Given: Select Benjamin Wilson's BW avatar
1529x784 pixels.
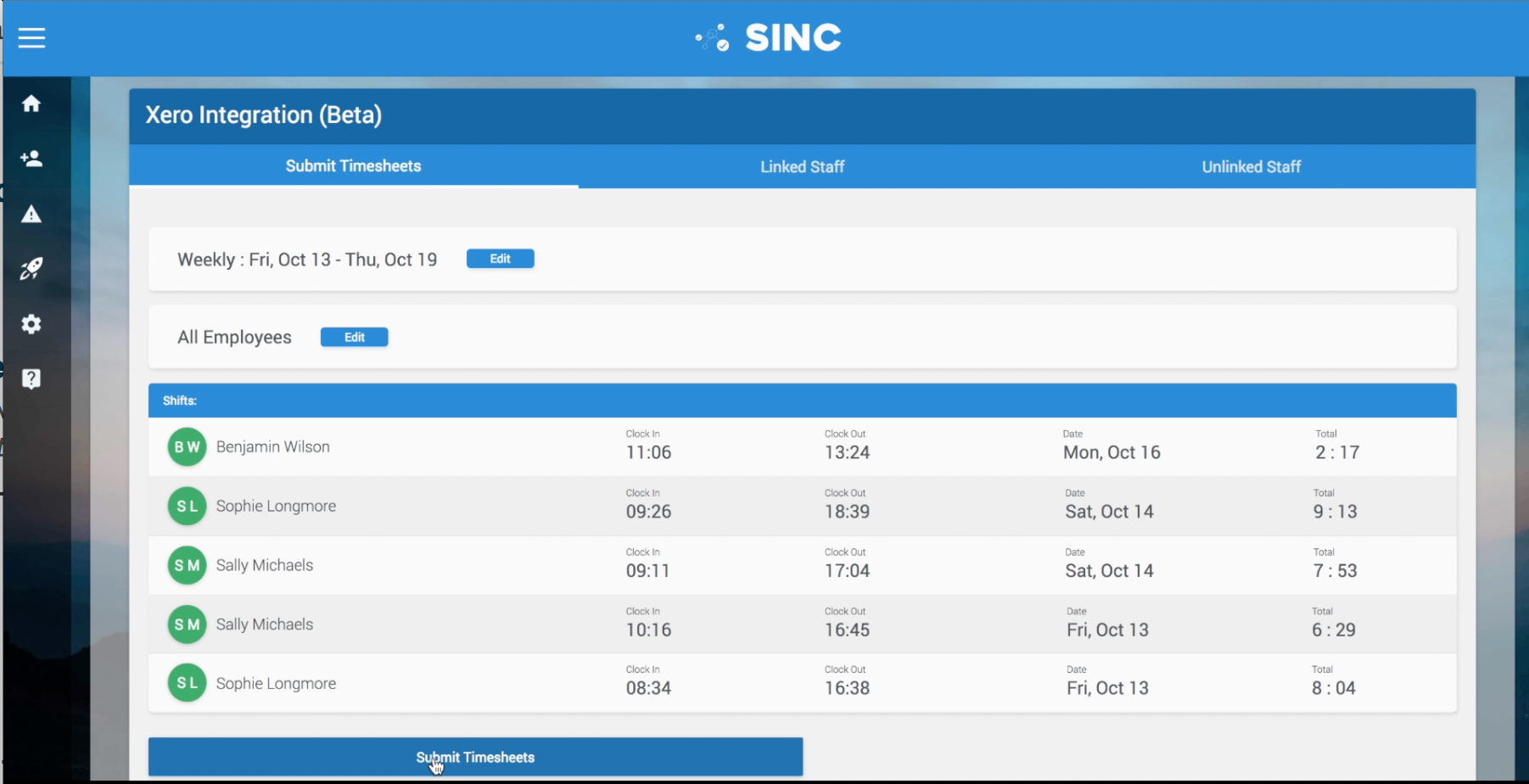Looking at the screenshot, I should pos(187,447).
